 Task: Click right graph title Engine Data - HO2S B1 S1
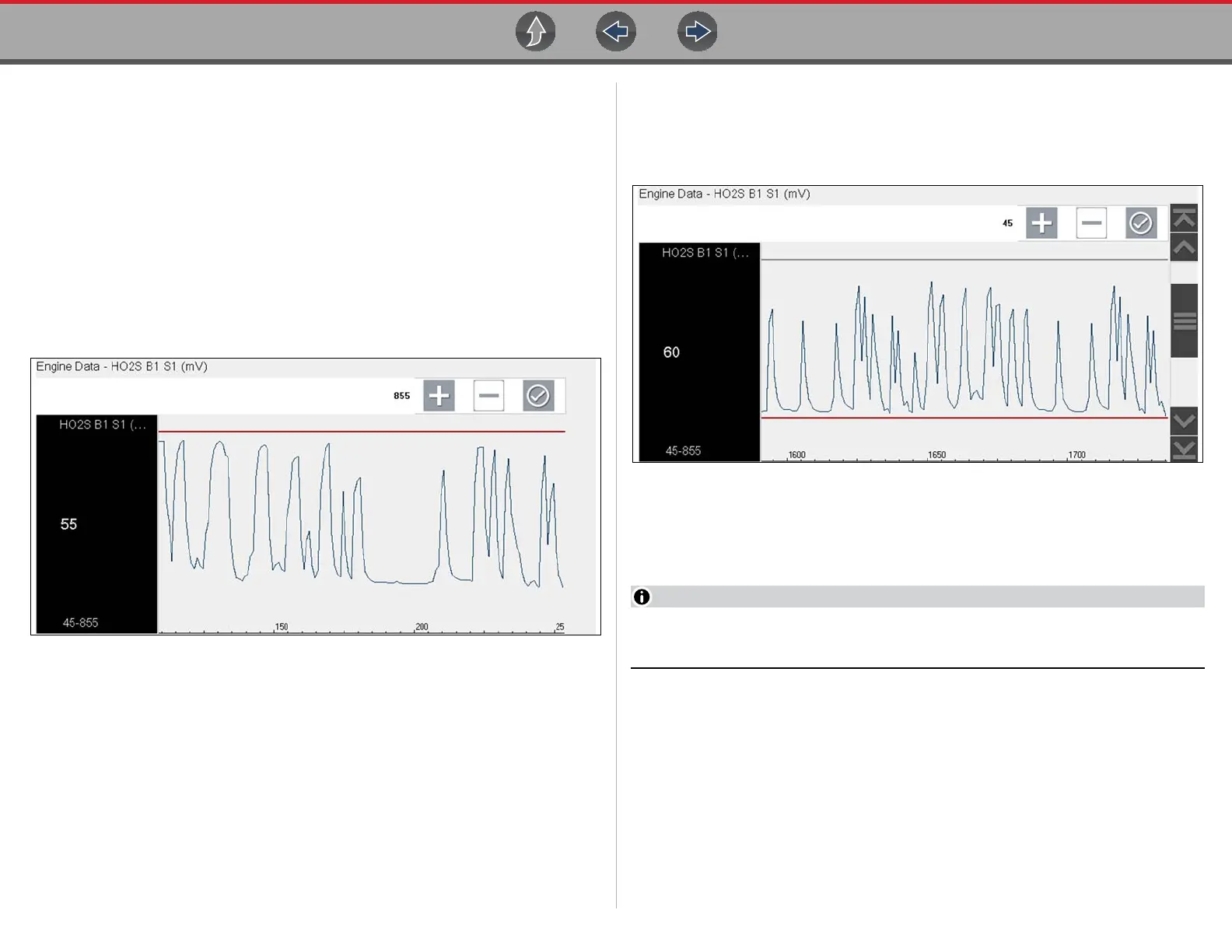[724, 194]
